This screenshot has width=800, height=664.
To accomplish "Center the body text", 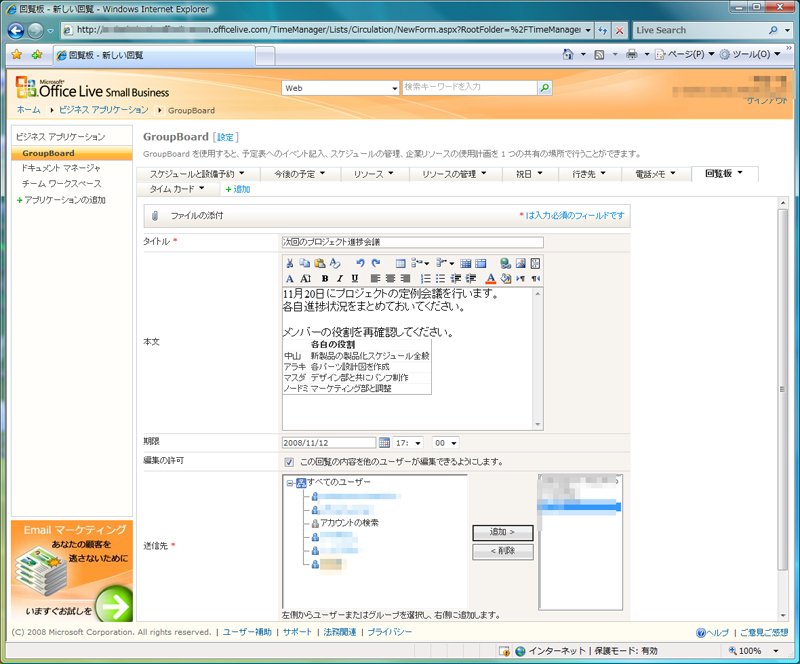I will (x=390, y=279).
